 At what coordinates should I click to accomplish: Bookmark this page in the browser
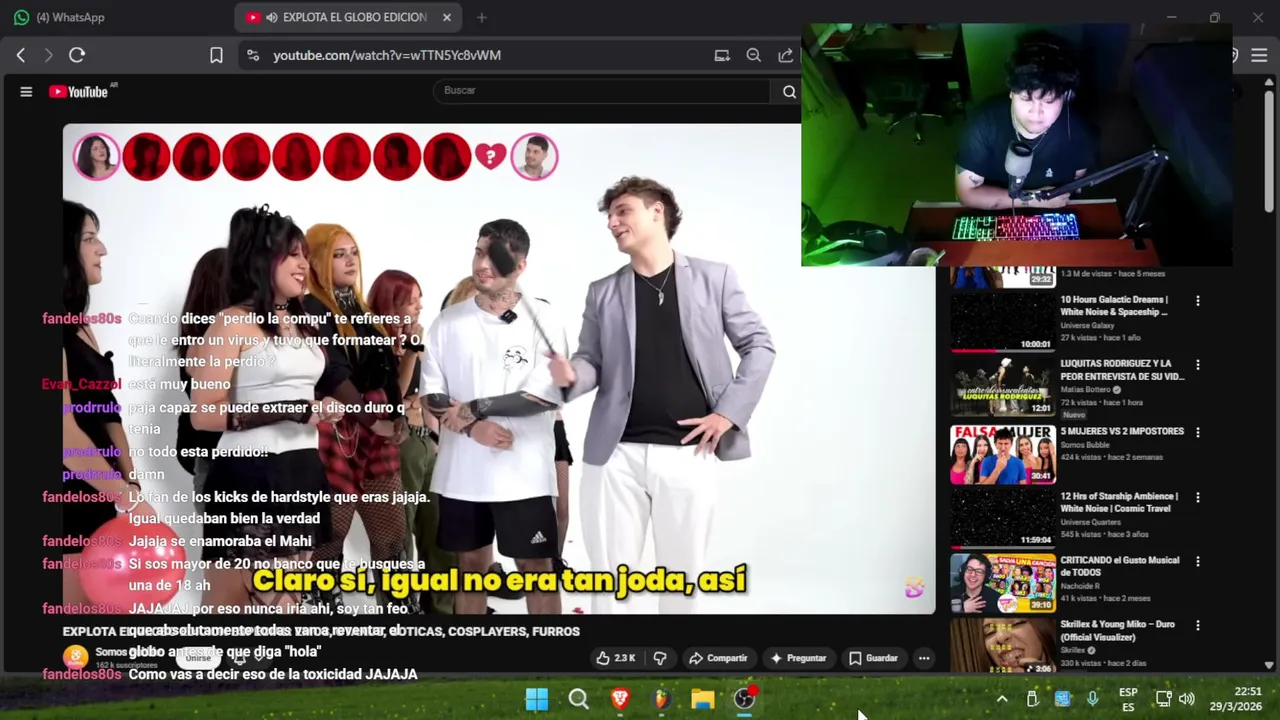pos(216,55)
